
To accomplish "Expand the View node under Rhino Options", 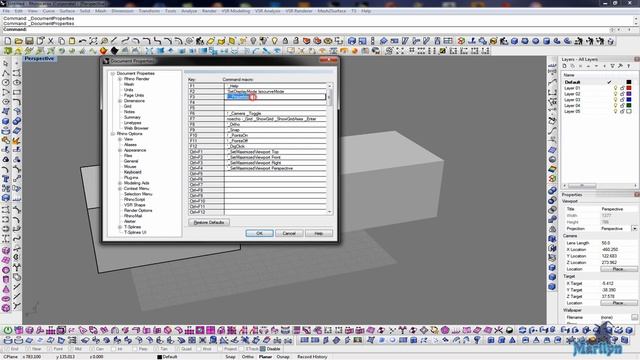I will coord(120,139).
